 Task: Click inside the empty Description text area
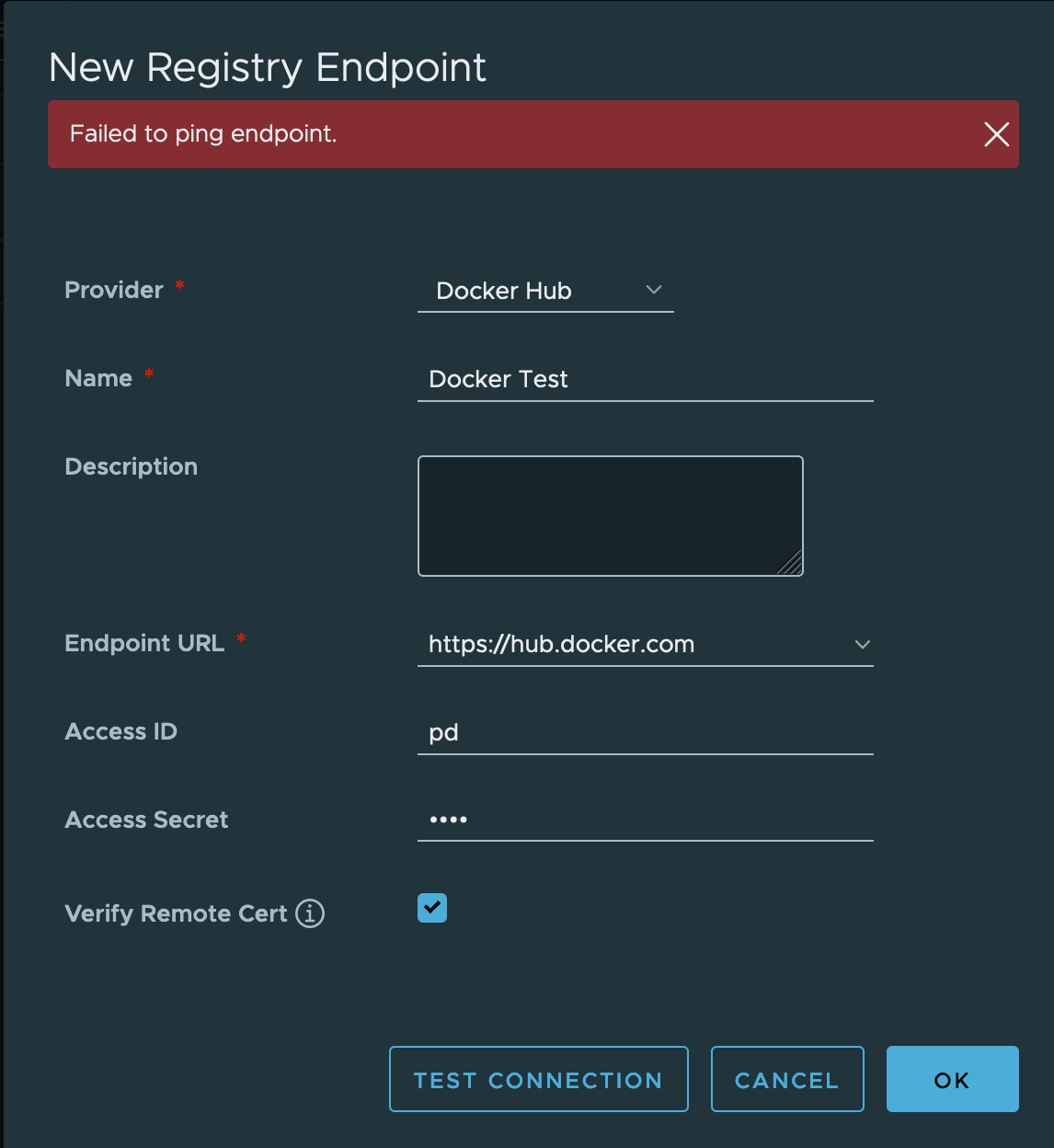[x=611, y=516]
